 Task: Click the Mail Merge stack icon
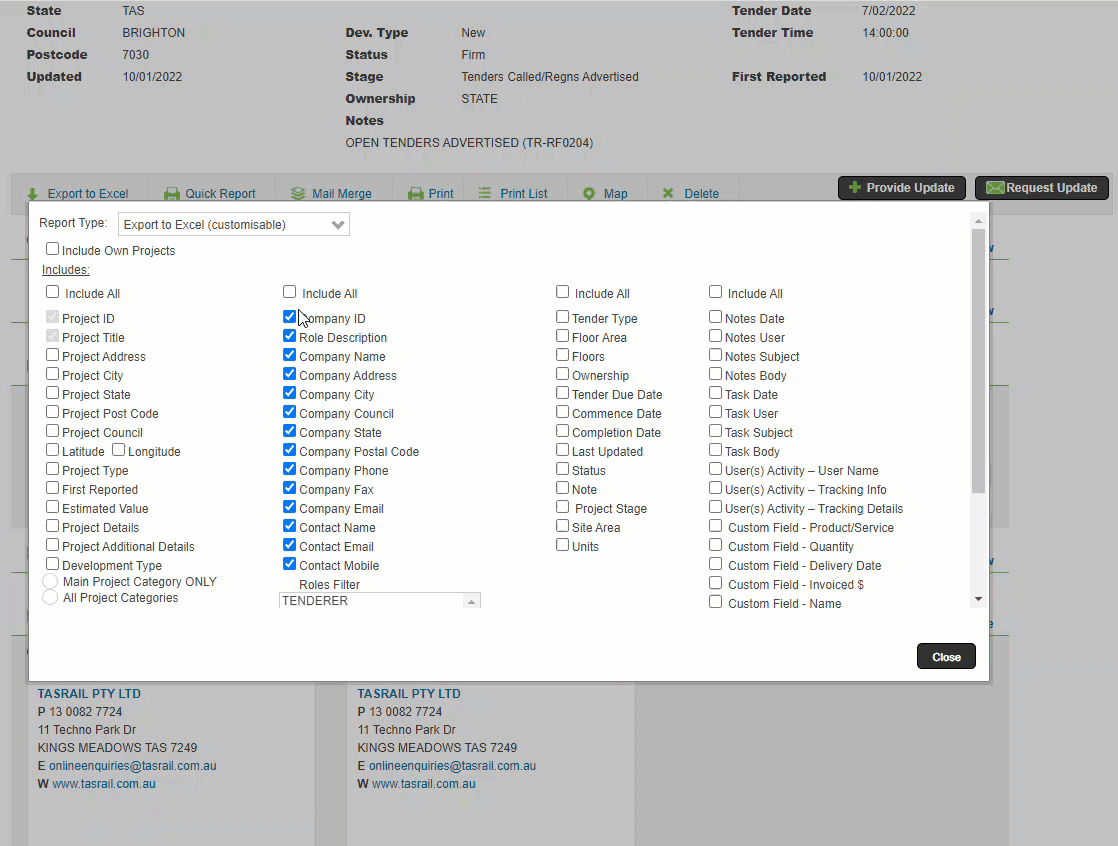point(298,194)
